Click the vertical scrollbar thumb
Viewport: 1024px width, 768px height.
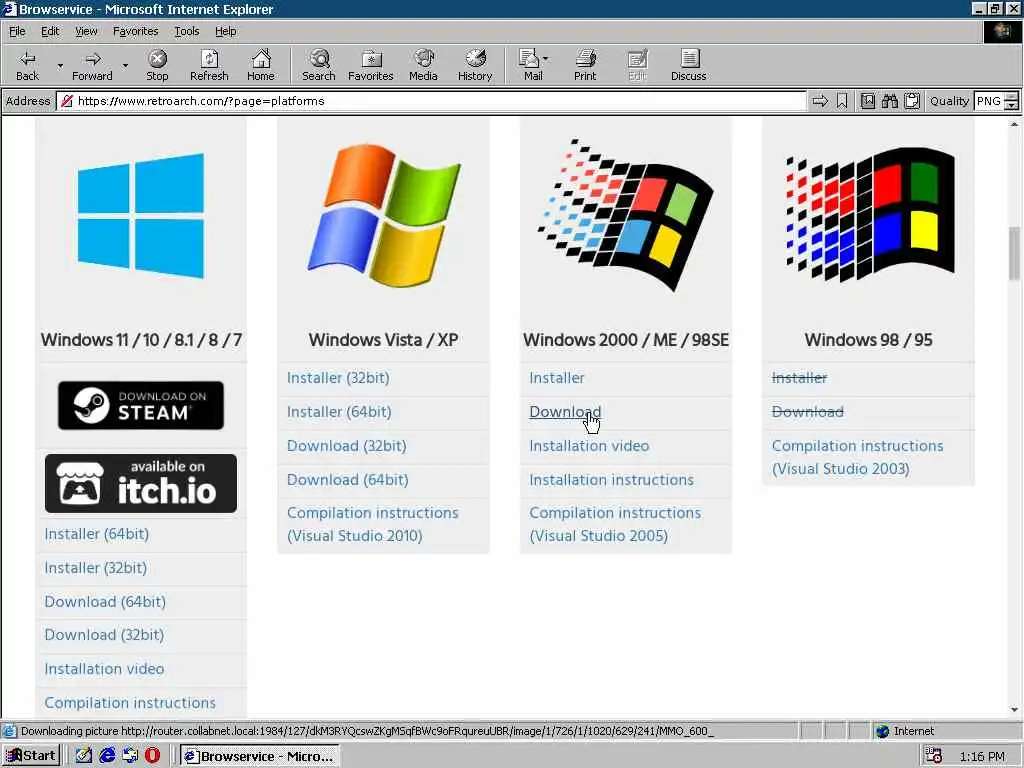[x=1014, y=253]
